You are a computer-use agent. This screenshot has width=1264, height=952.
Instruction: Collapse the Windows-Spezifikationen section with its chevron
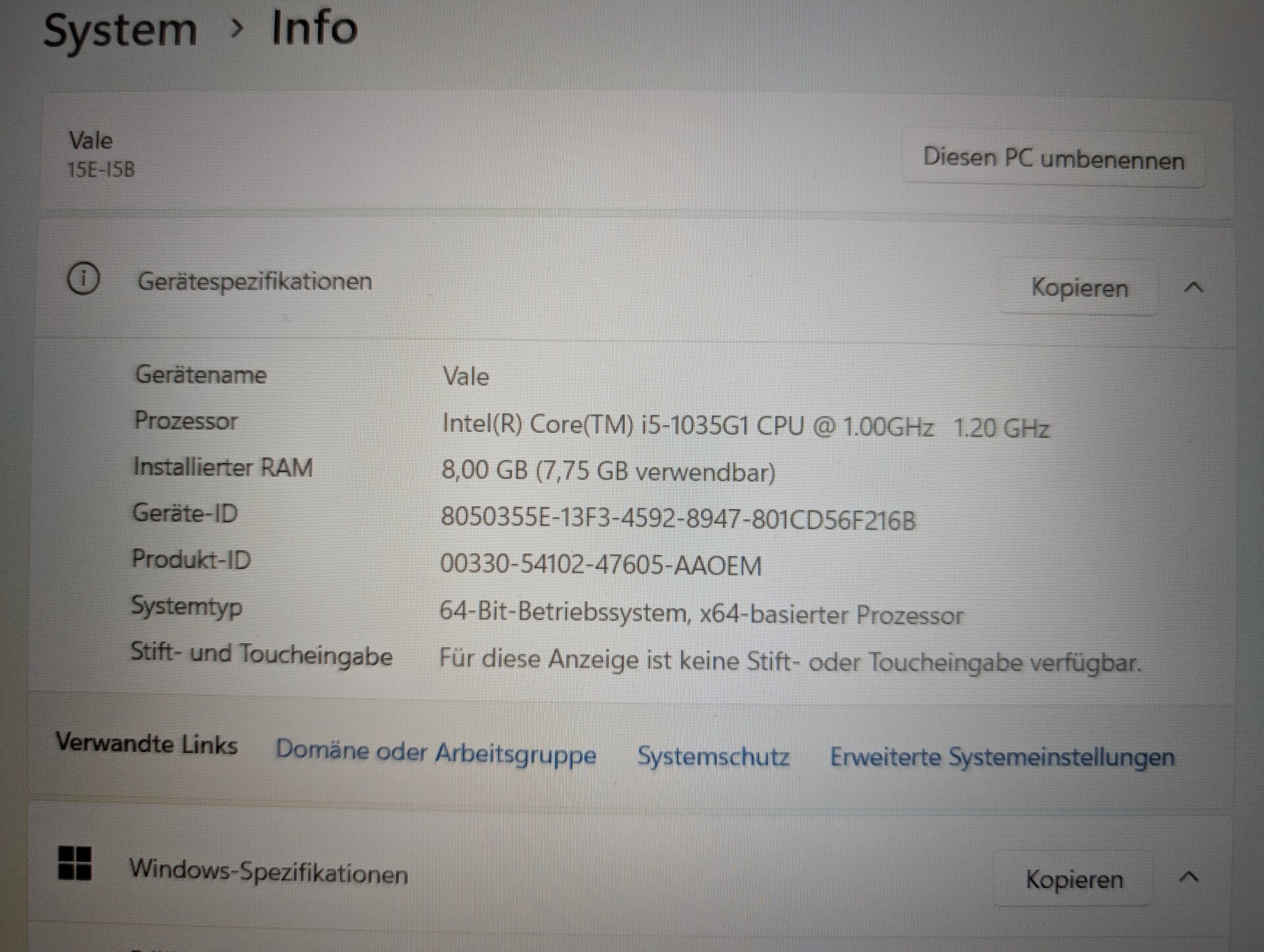1188,878
